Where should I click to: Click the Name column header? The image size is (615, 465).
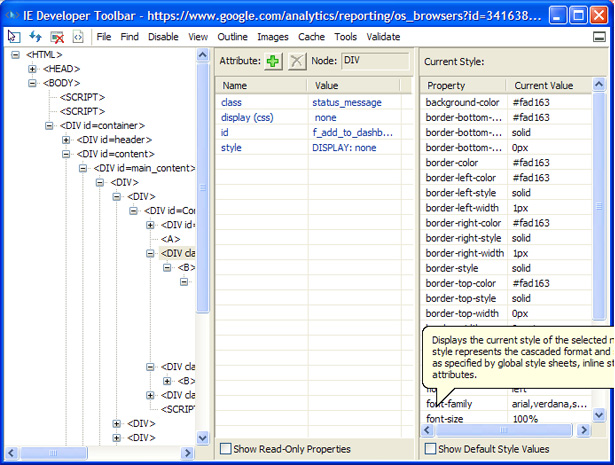tap(261, 85)
